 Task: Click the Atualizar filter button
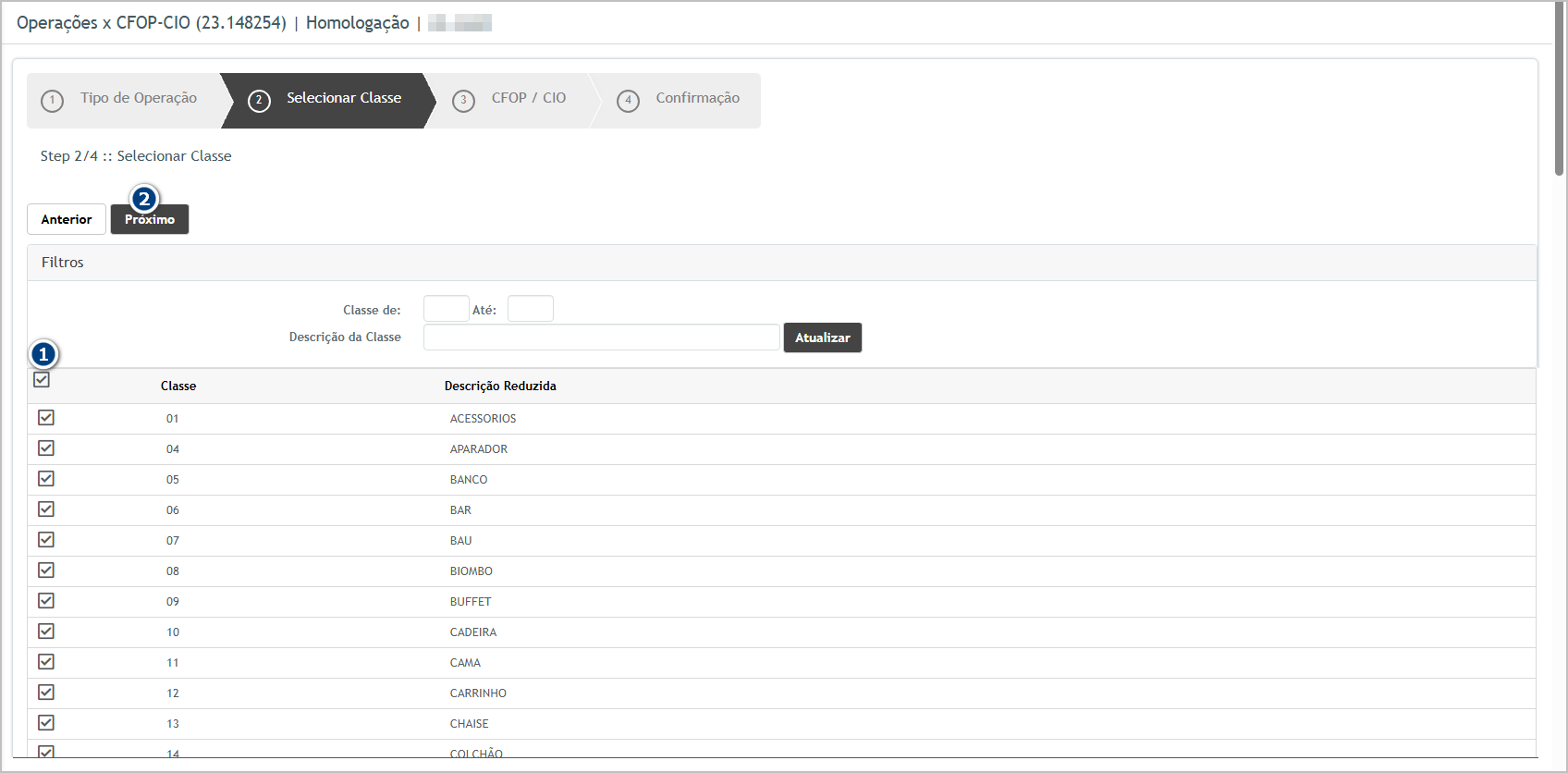(x=823, y=337)
